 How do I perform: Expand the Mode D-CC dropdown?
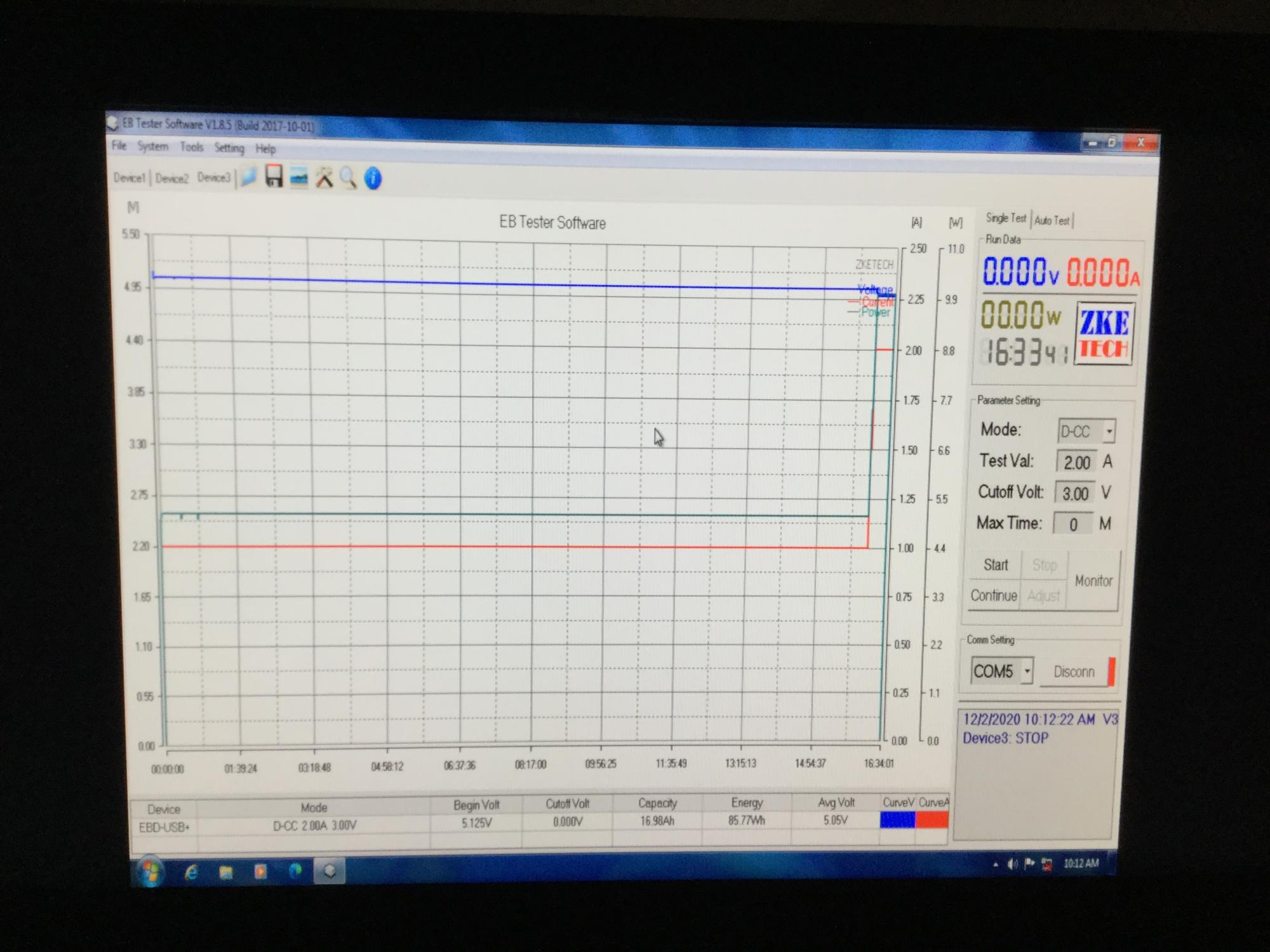pyautogui.click(x=1109, y=432)
